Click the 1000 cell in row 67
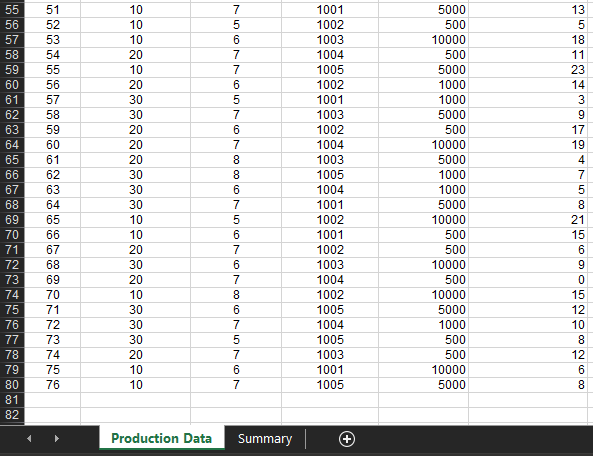Viewport: 593px width, 456px height. coord(424,190)
